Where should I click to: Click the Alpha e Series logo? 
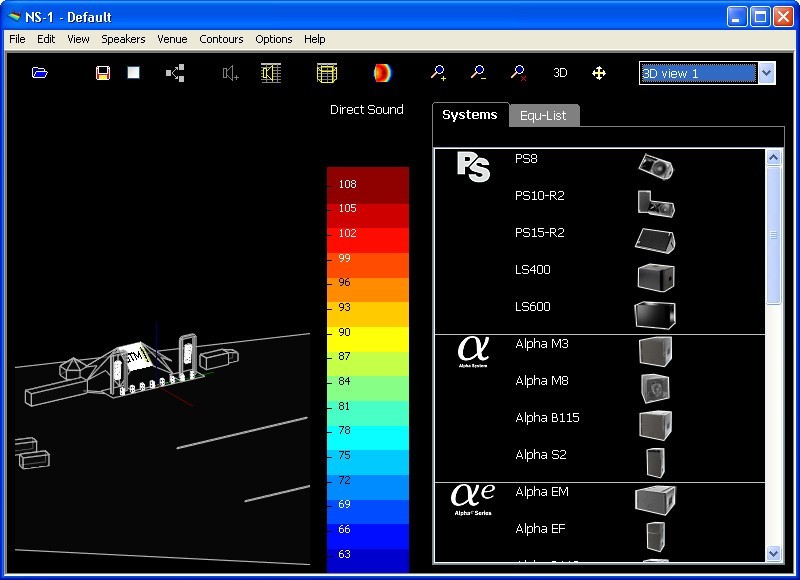tap(472, 498)
